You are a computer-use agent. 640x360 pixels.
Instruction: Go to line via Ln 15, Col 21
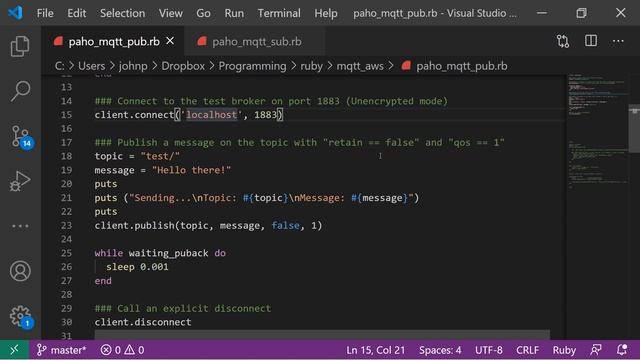pos(376,350)
